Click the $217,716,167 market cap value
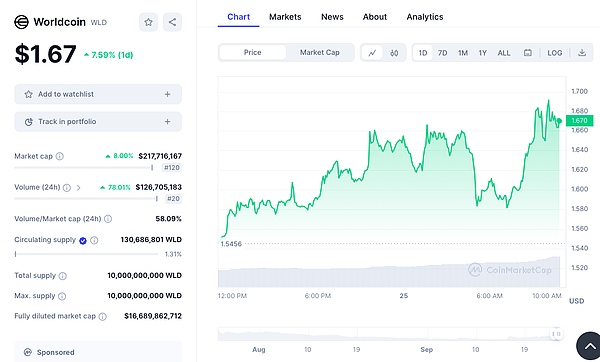 (160, 156)
